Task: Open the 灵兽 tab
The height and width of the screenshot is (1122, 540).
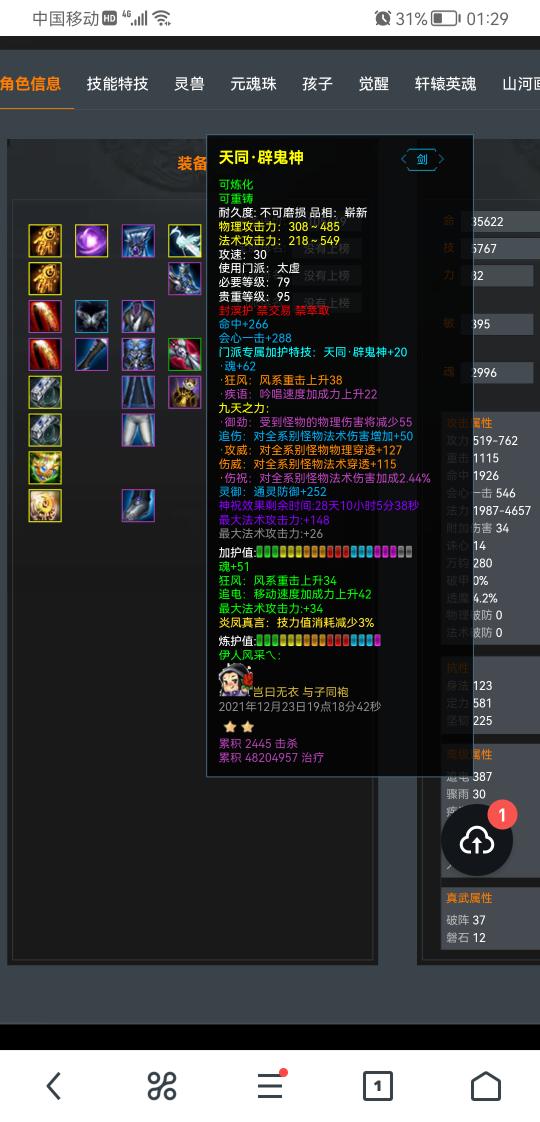Action: tap(190, 84)
